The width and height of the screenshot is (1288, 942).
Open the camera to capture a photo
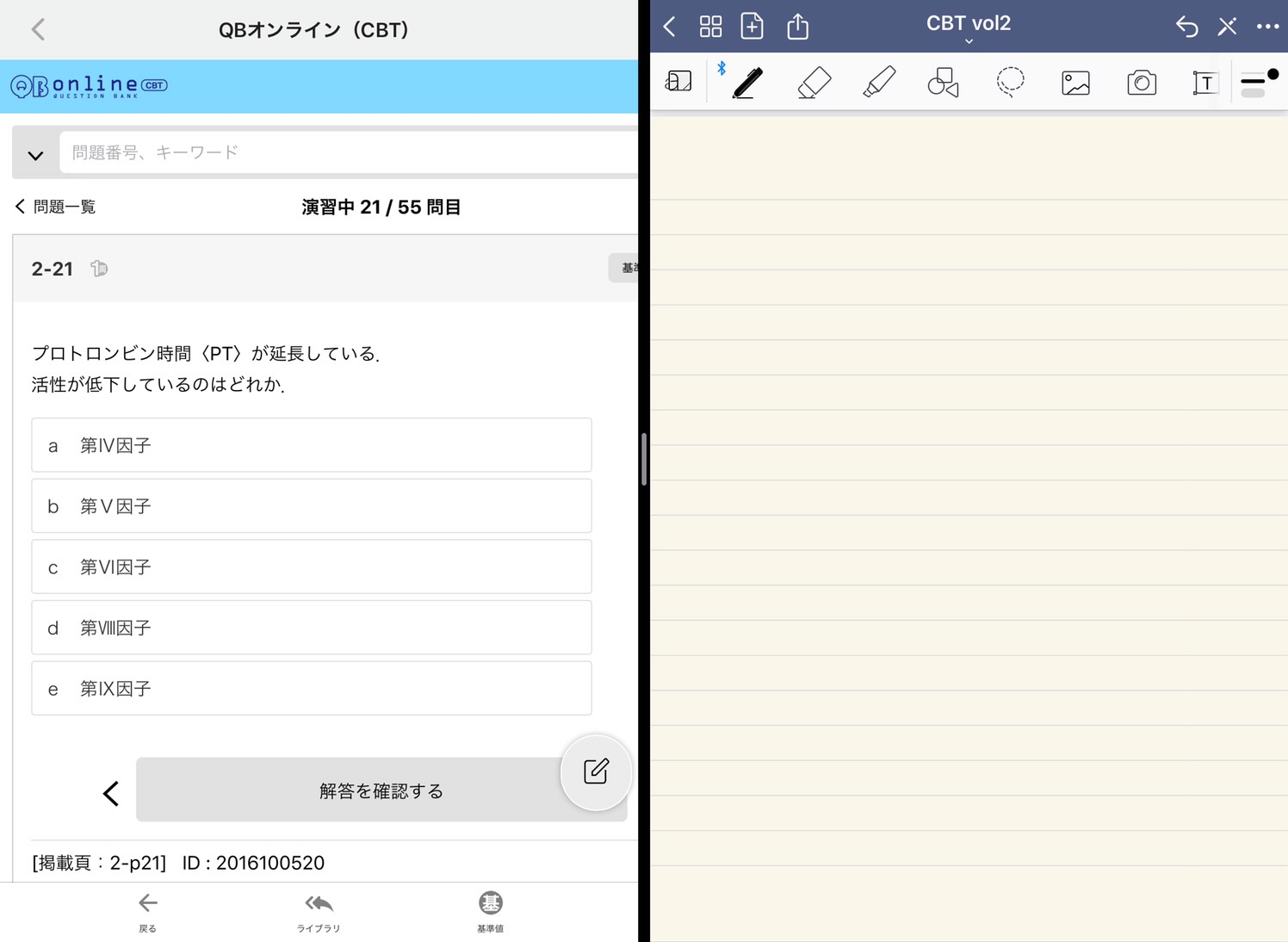tap(1140, 82)
